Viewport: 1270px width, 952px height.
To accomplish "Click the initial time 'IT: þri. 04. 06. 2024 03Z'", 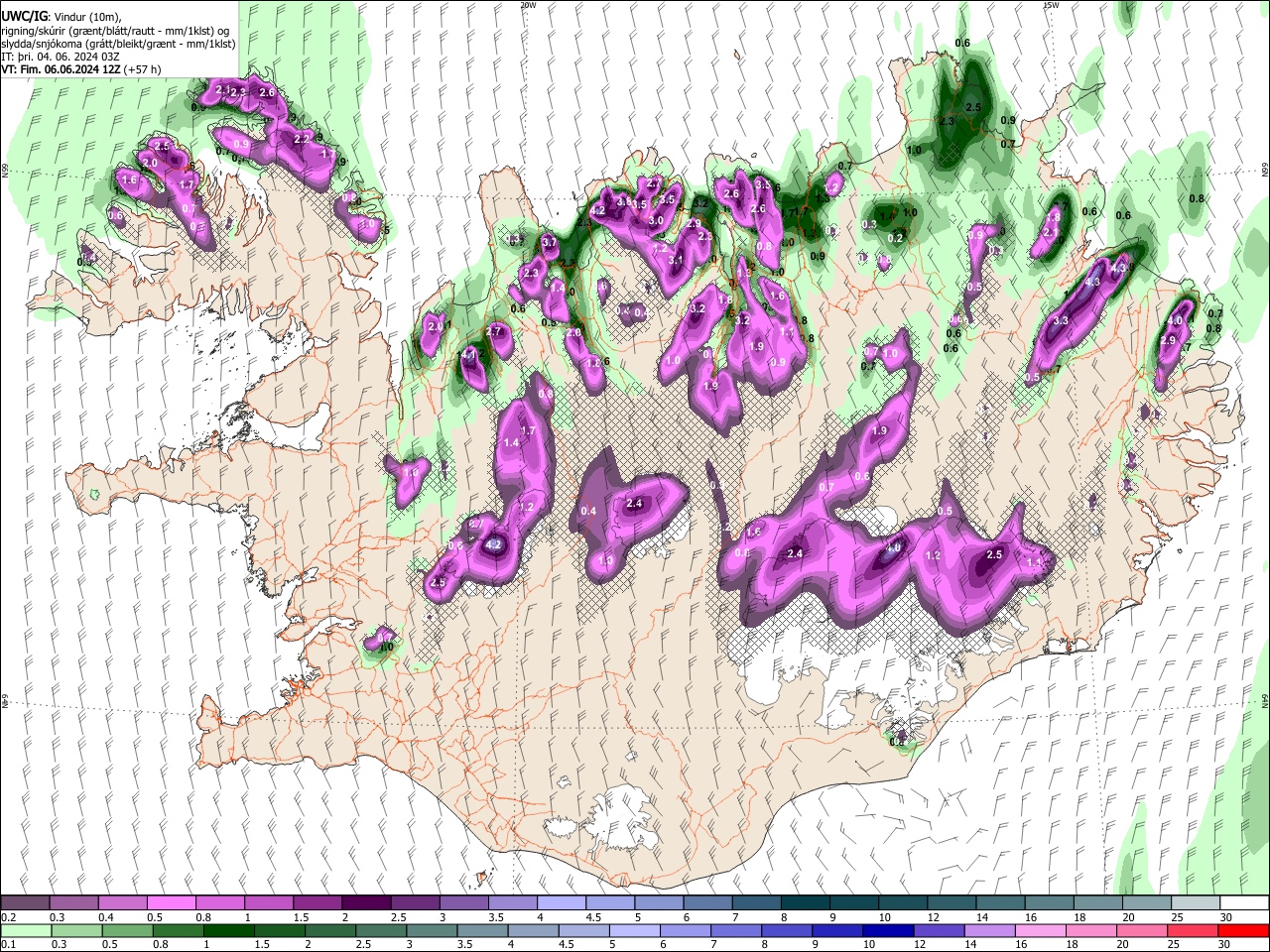I will [61, 57].
